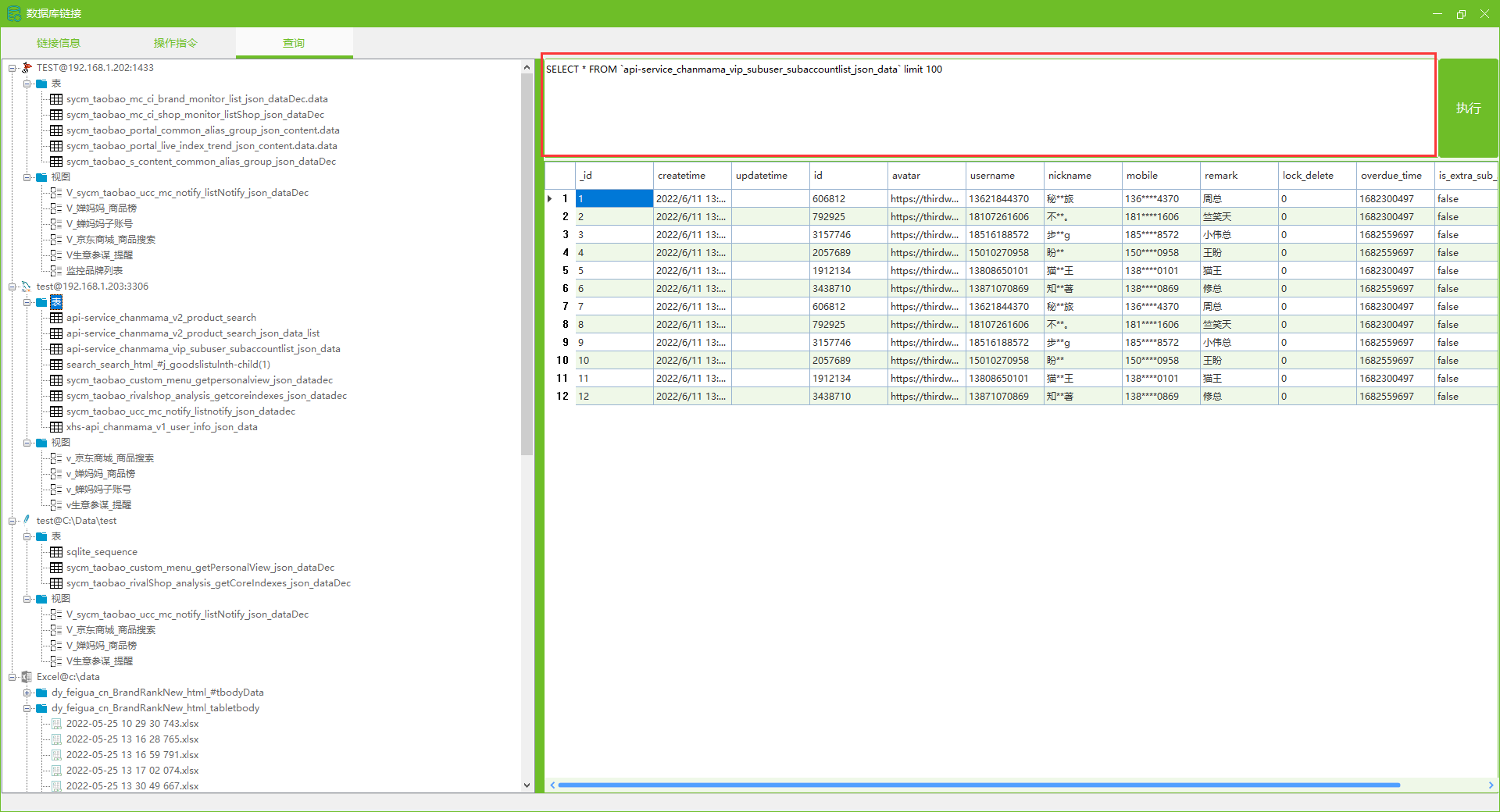Image resolution: width=1500 pixels, height=812 pixels.
Task: Click scroll-right arrow of results grid
Action: pyautogui.click(x=1491, y=785)
